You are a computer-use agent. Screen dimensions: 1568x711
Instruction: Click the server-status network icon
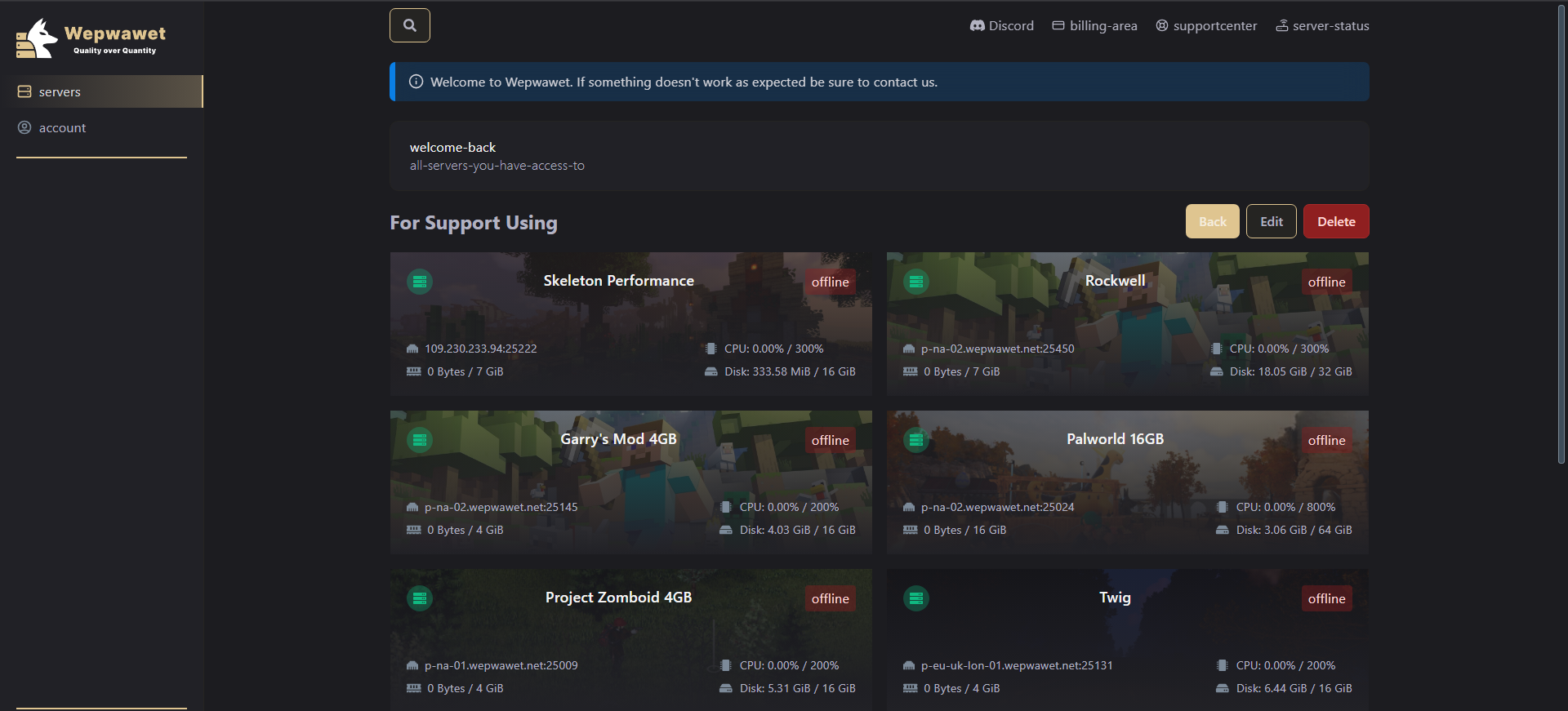coord(1282,25)
